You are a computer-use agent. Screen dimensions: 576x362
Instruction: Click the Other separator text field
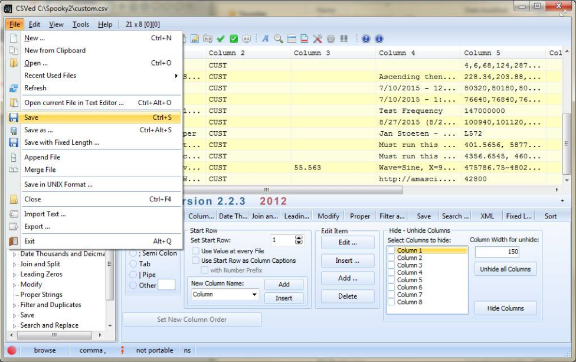[166, 285]
